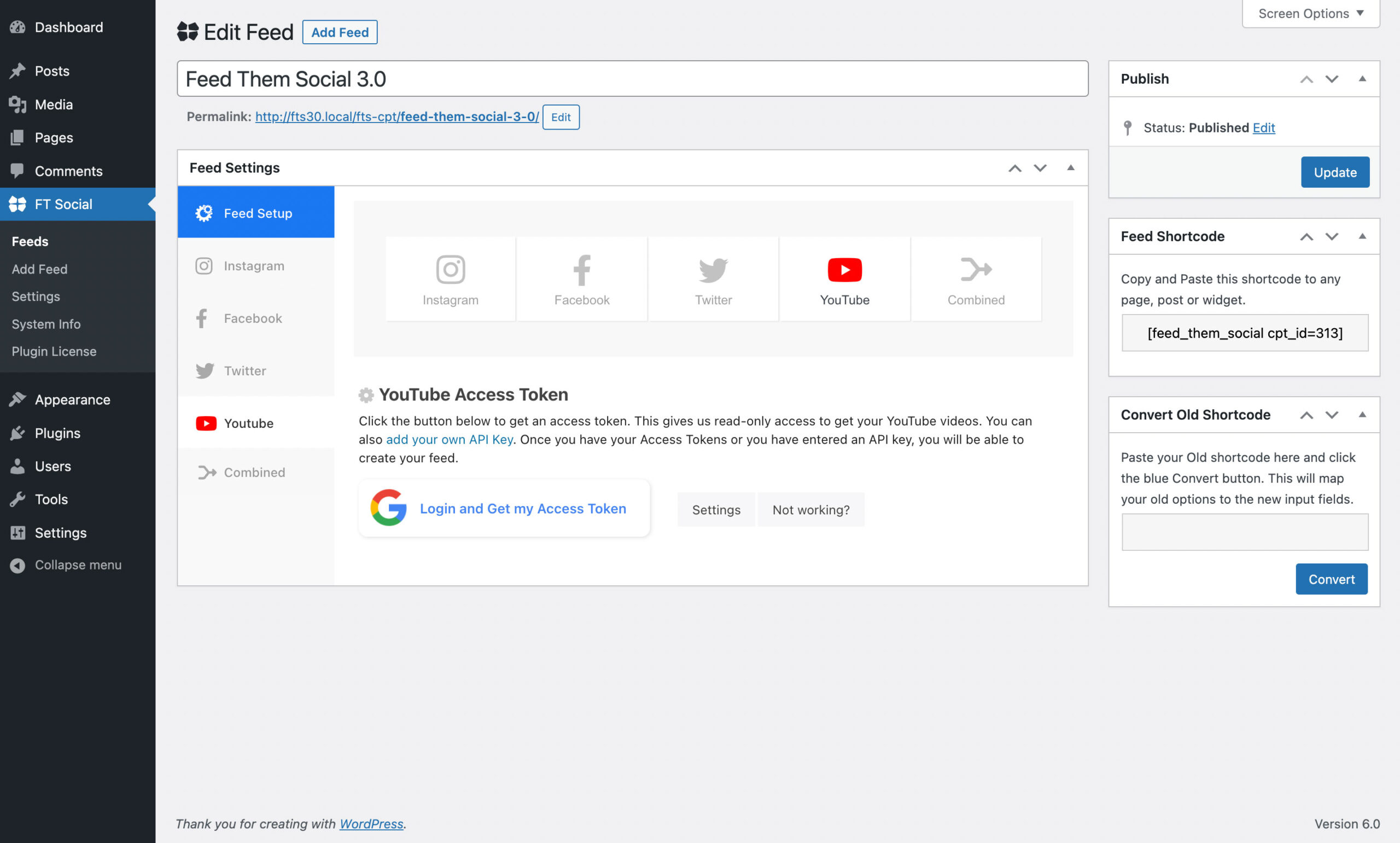The width and height of the screenshot is (1400, 843).
Task: Click the Youtube icon in the left tab list
Action: [x=206, y=423]
